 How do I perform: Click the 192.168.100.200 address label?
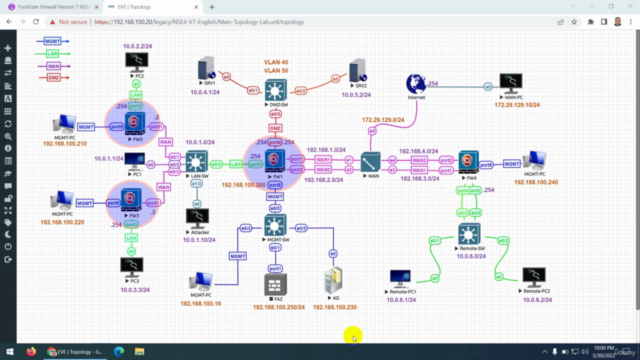point(243,185)
